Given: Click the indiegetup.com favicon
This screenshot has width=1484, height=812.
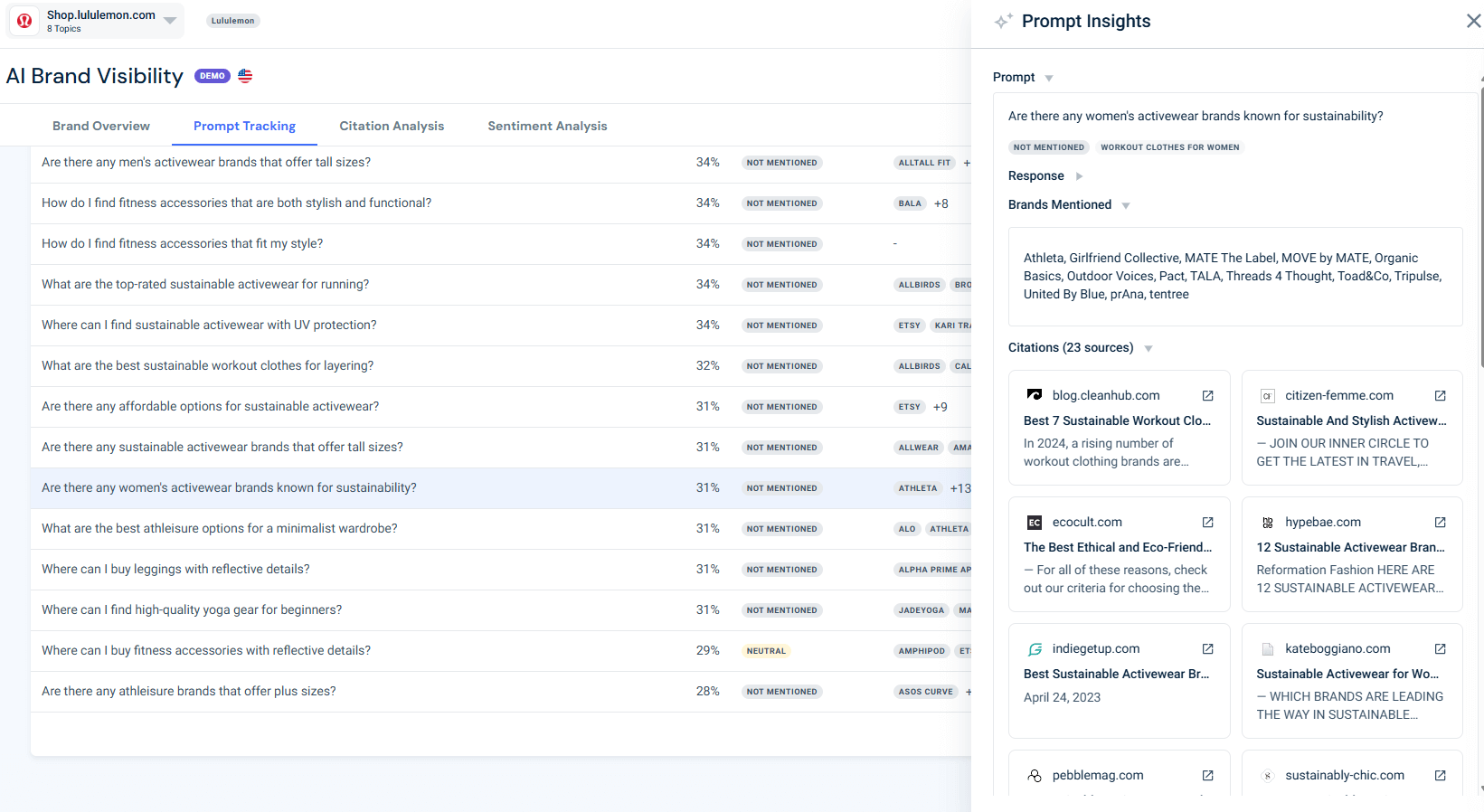Looking at the screenshot, I should [1035, 648].
